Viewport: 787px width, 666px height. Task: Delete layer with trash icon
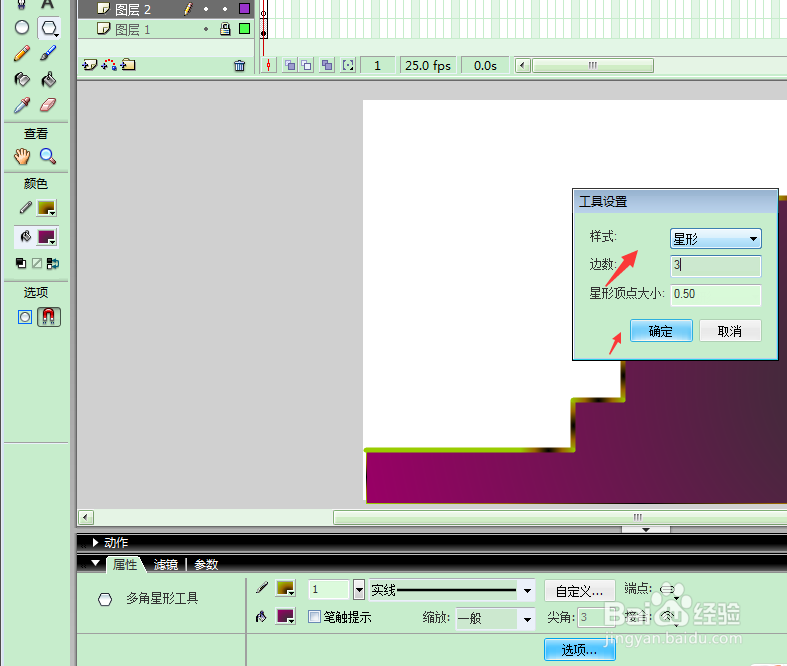pos(239,66)
